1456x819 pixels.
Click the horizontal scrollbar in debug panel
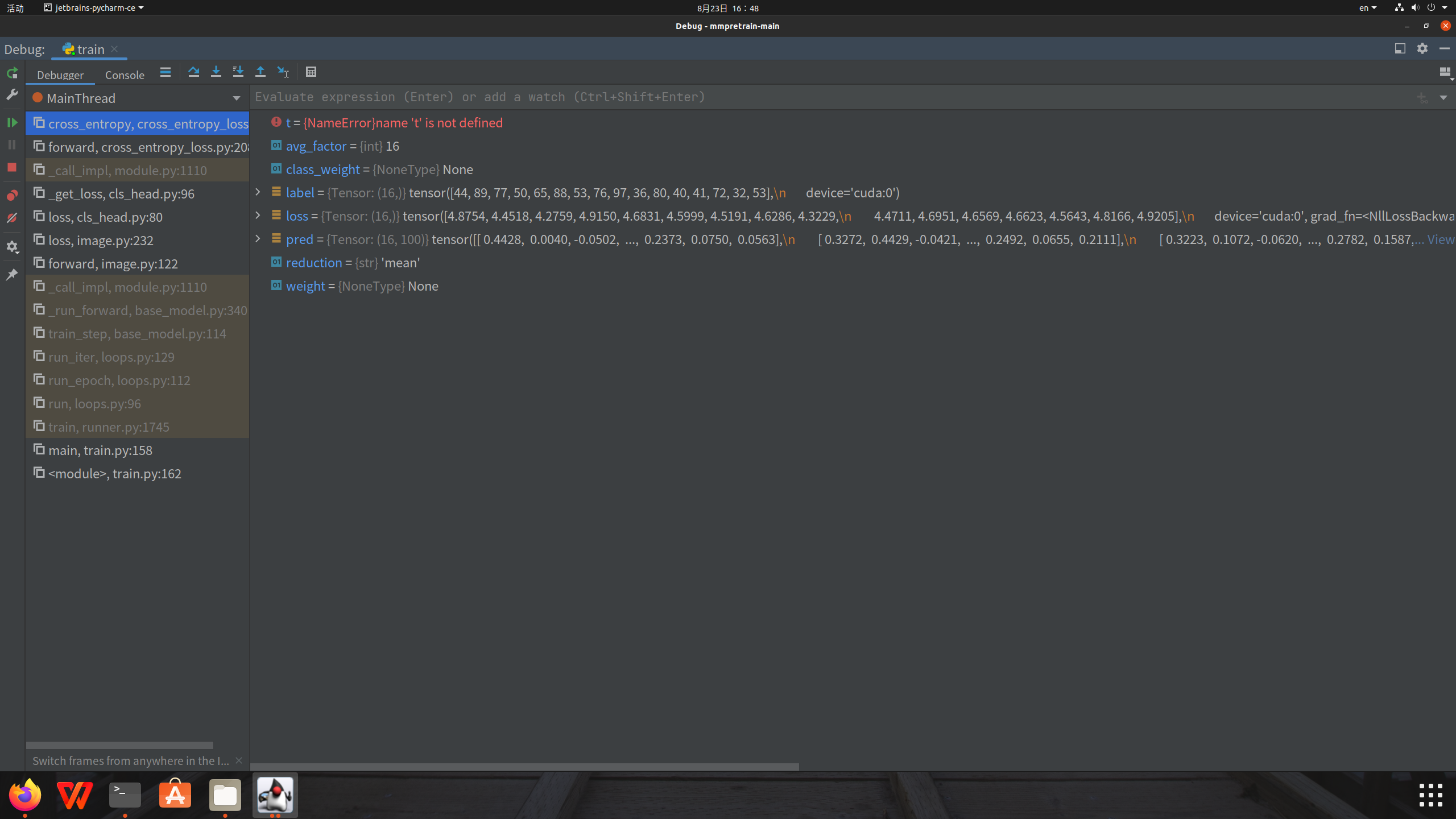click(x=120, y=744)
